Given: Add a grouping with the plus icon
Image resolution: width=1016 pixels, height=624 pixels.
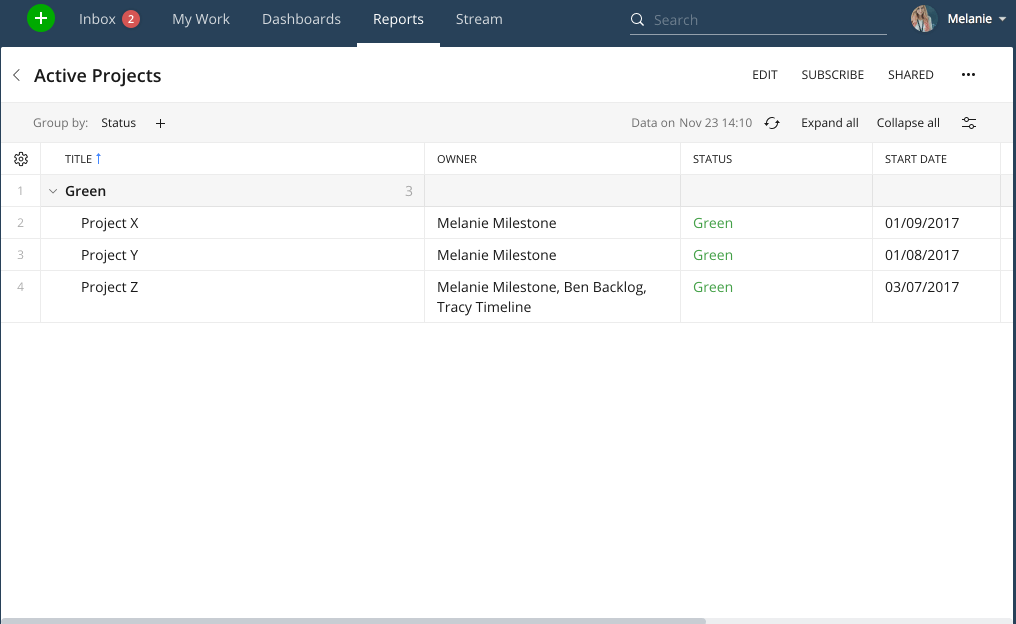Looking at the screenshot, I should [160, 123].
